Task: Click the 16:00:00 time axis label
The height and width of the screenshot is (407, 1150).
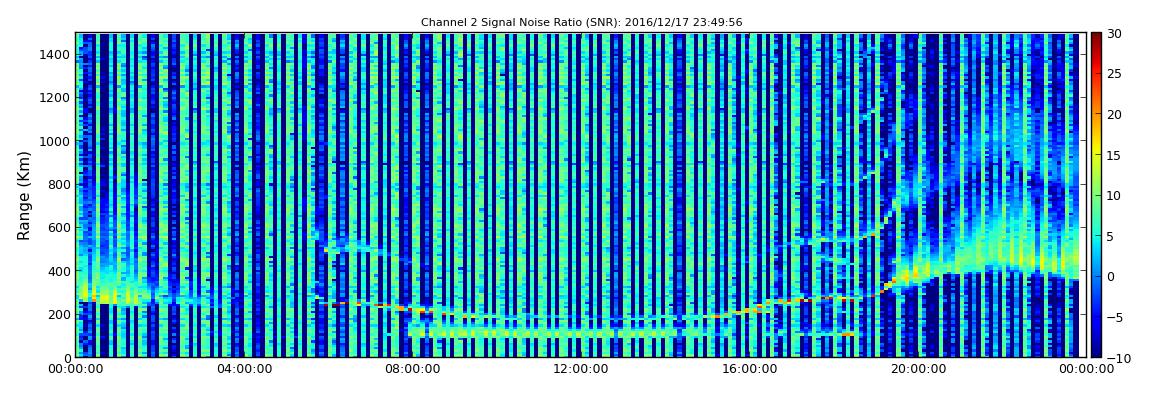Action: [750, 369]
